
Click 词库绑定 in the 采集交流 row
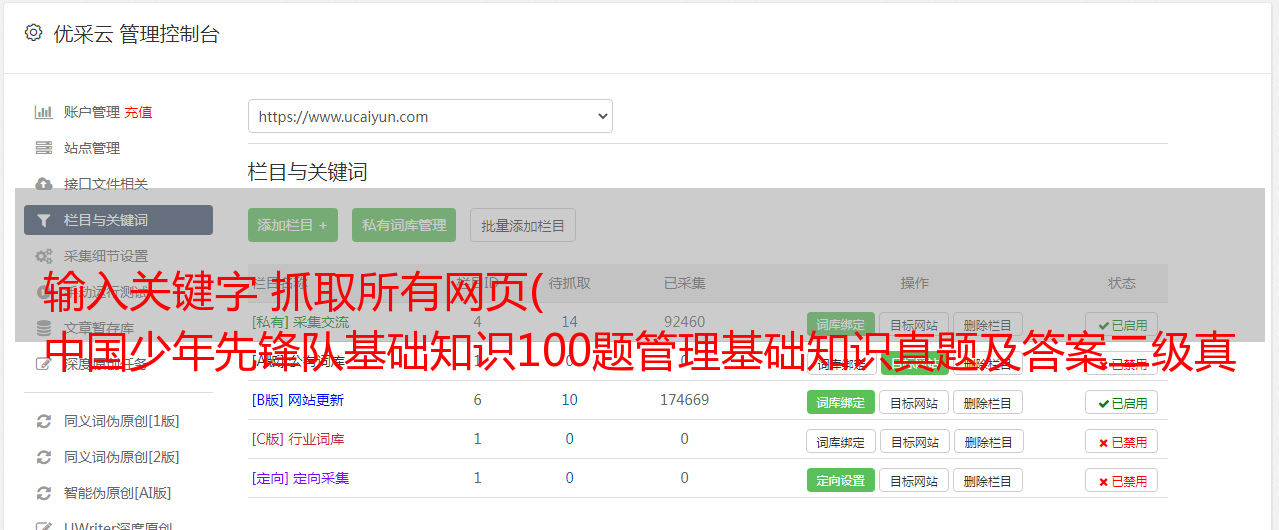841,325
